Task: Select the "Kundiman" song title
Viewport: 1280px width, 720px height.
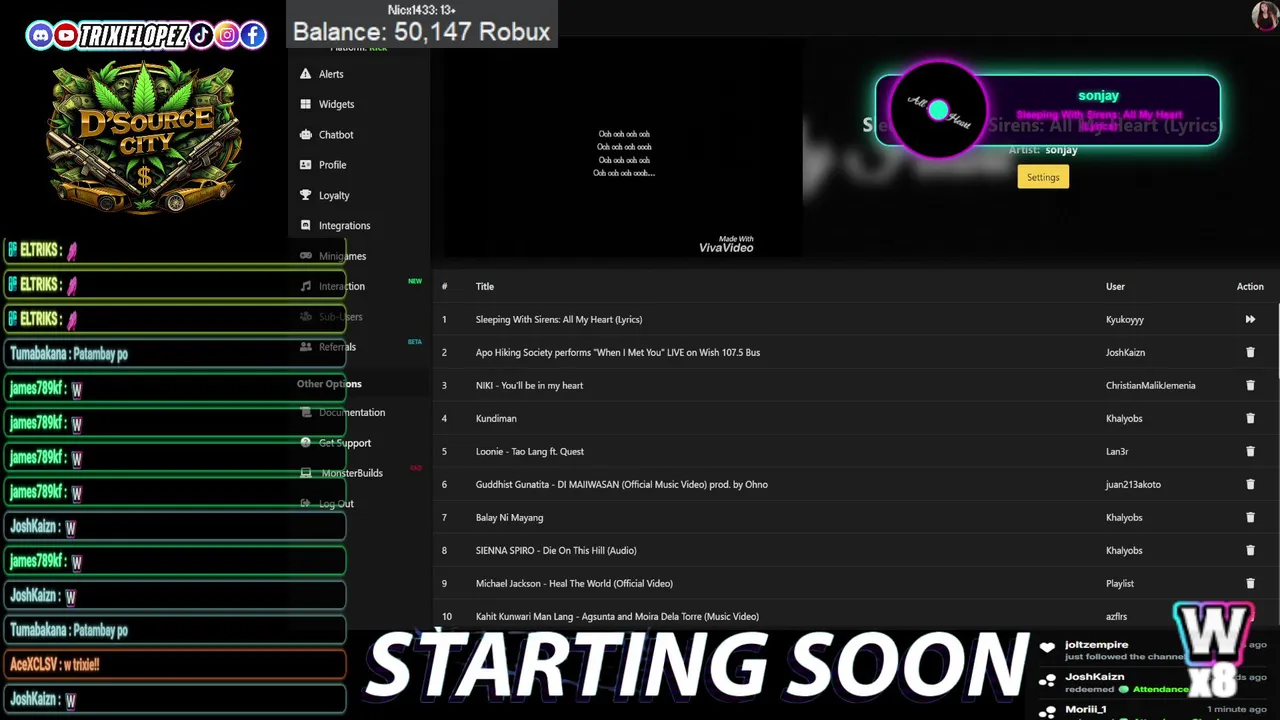Action: [496, 419]
